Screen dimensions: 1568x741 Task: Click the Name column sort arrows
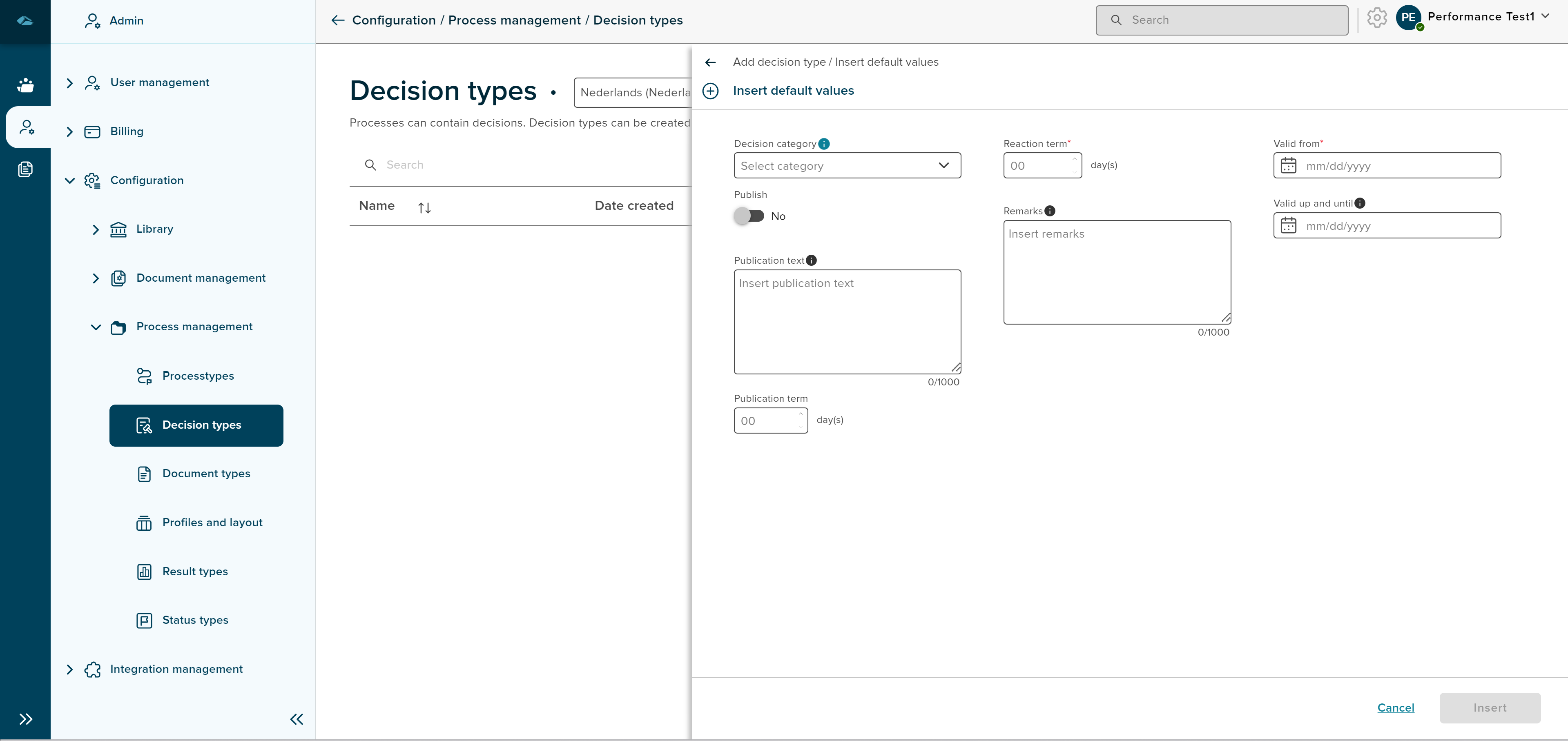424,208
